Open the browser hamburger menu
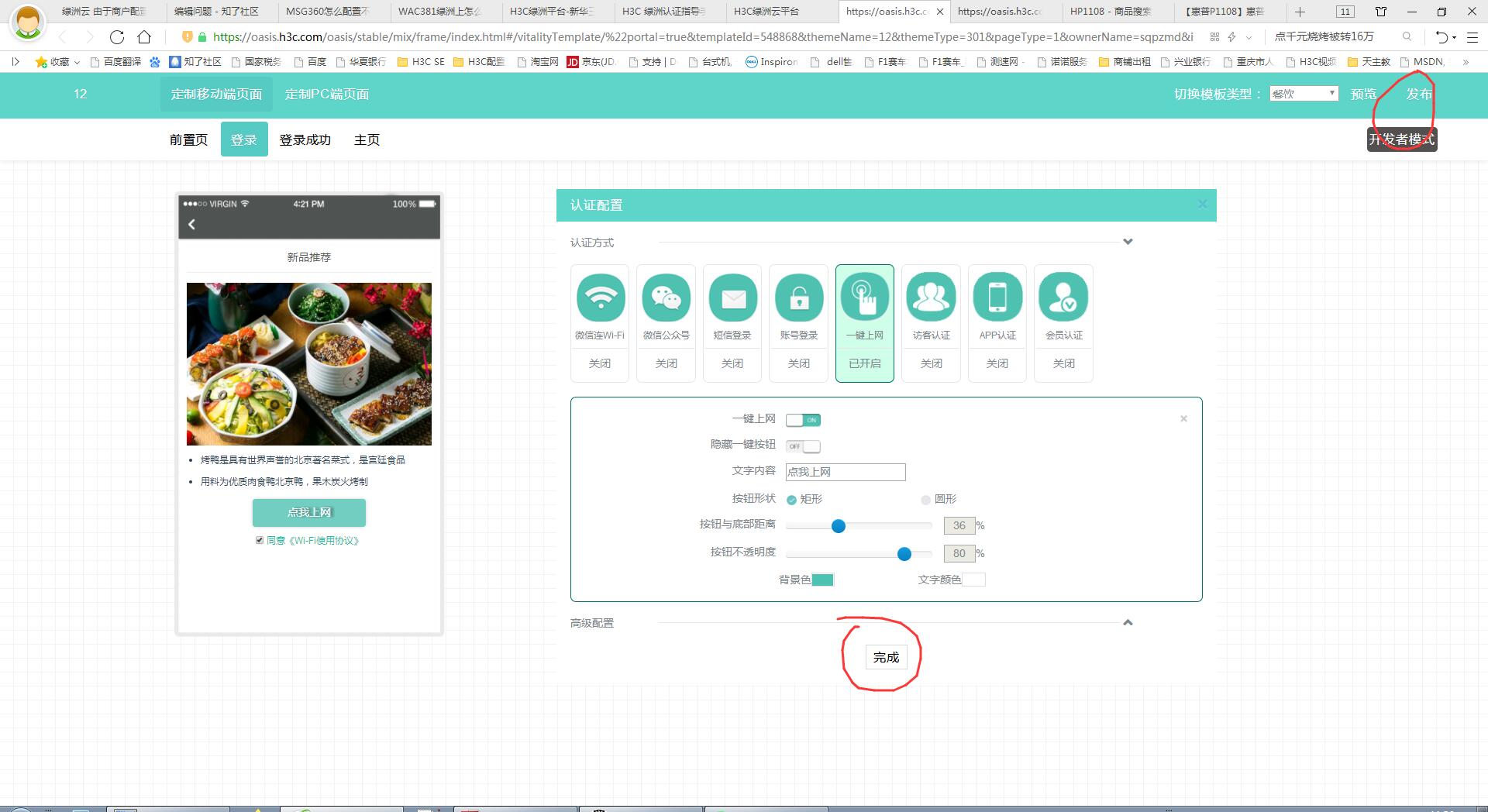This screenshot has width=1488, height=812. point(1472,37)
